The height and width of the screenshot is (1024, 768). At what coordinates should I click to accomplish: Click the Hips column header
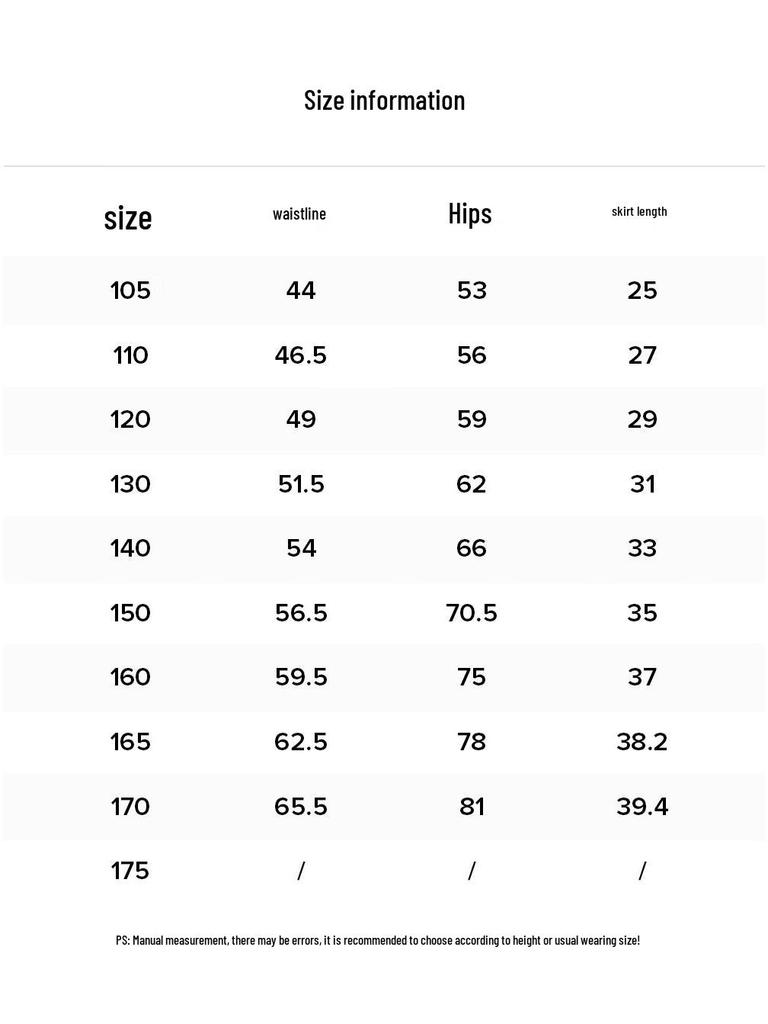click(x=470, y=214)
